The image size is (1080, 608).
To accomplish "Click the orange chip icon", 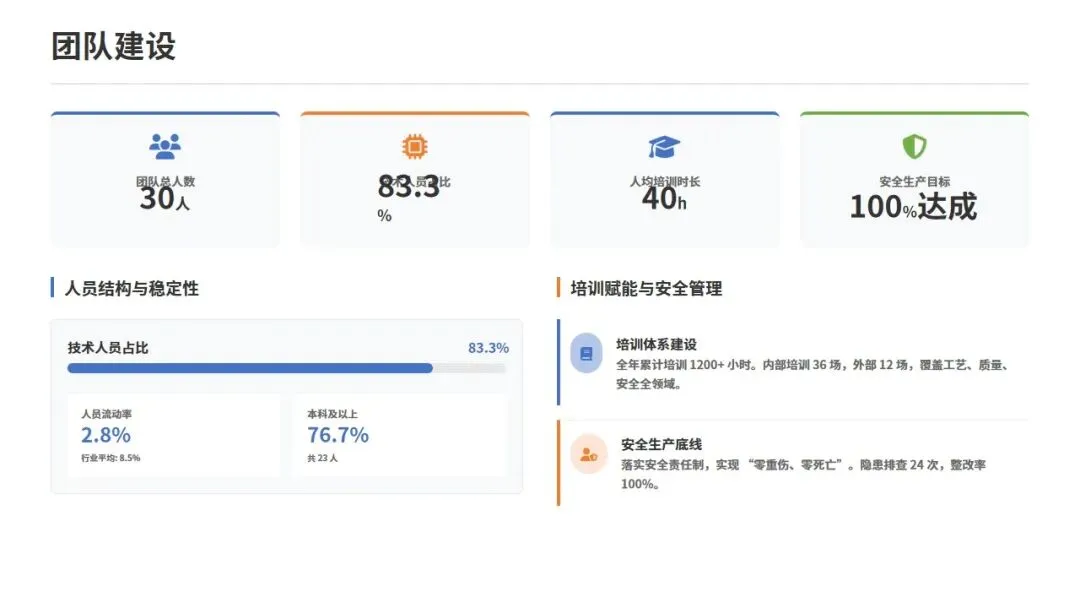I will pos(414,147).
